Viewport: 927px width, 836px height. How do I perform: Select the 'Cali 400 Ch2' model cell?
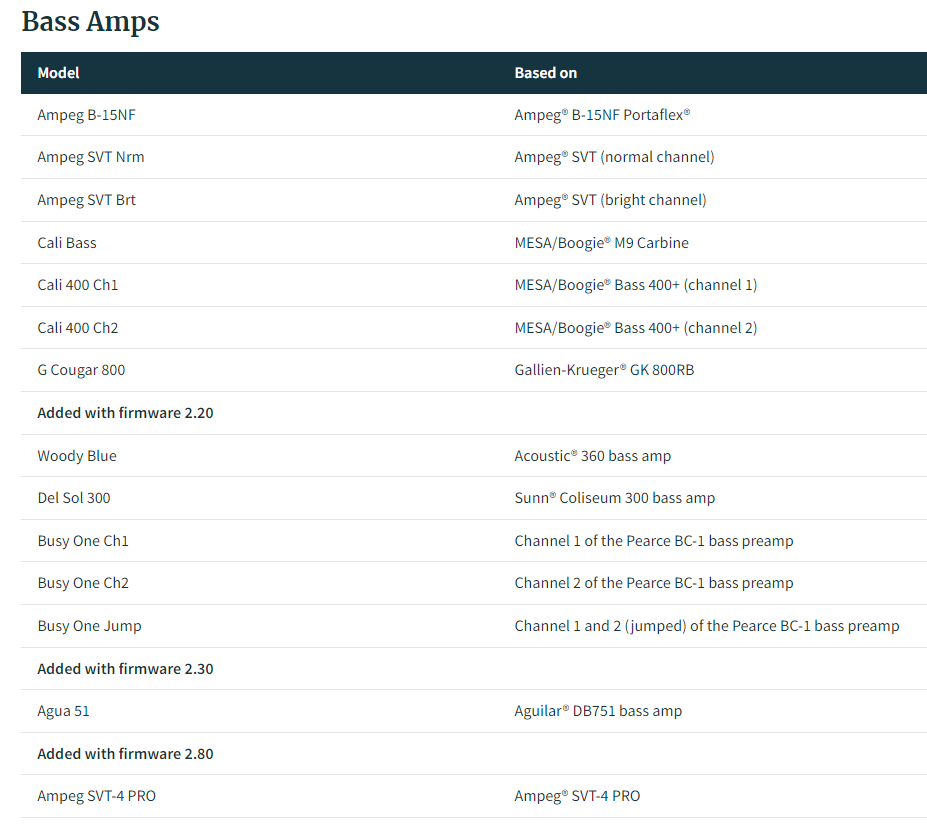pos(77,328)
